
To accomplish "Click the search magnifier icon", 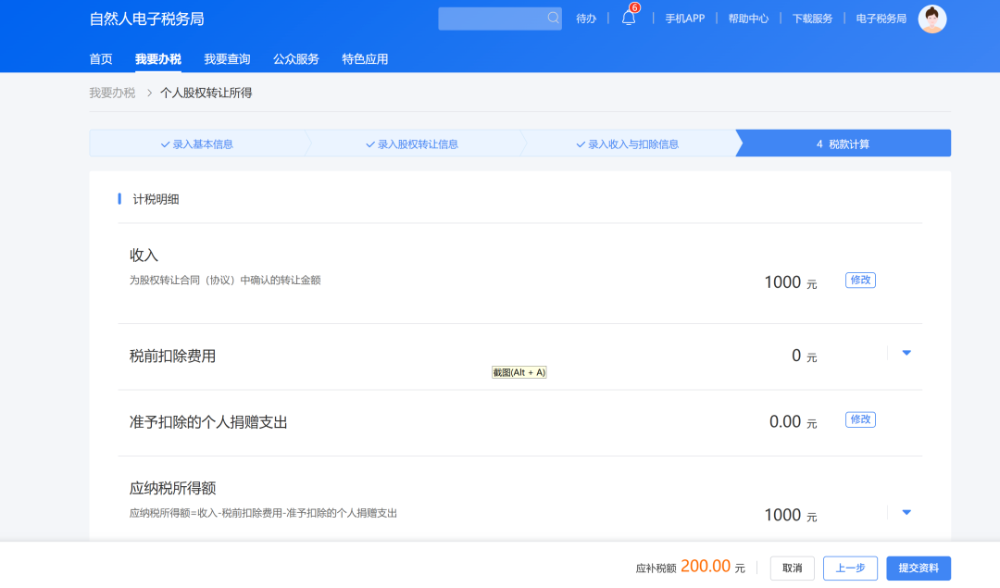I will 552,18.
